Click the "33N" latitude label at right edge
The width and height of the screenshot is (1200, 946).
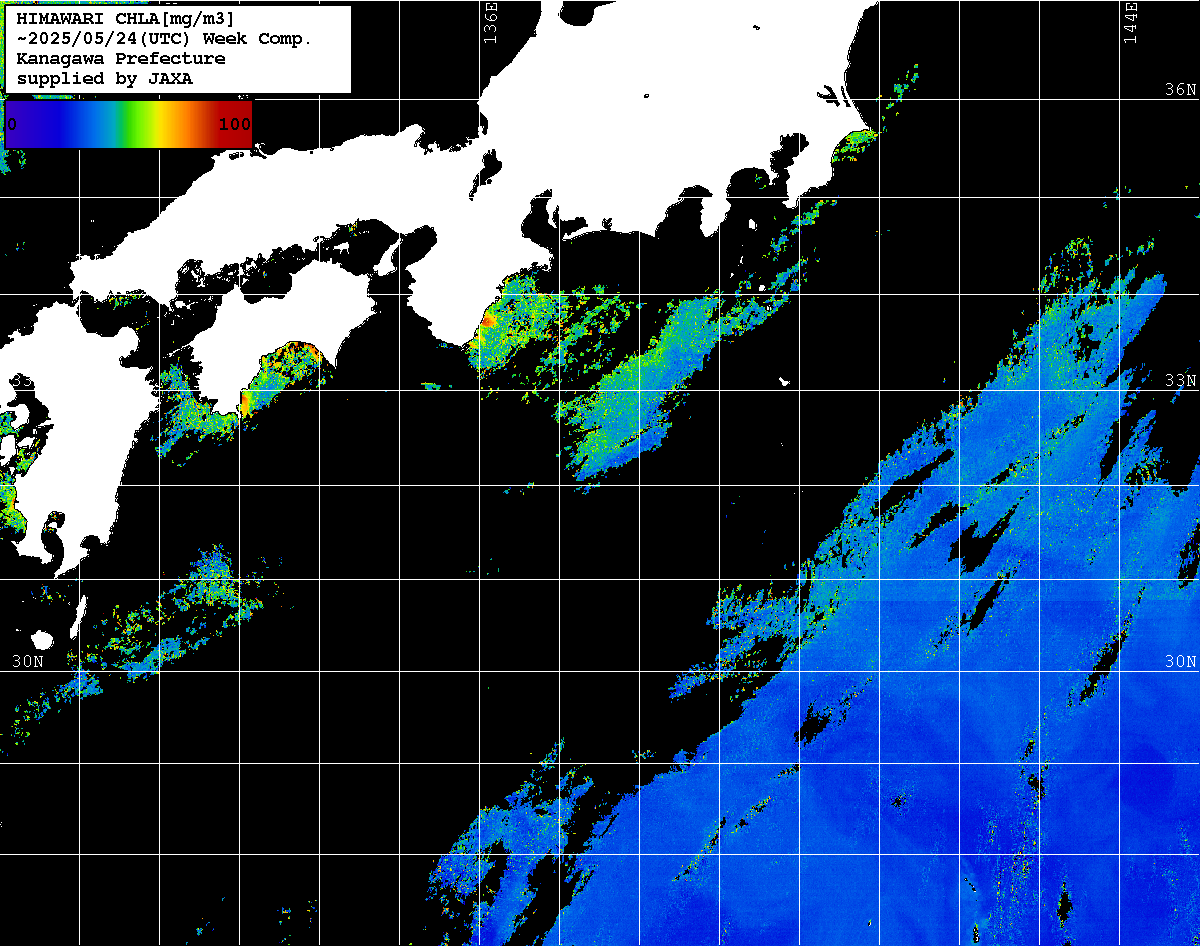(1180, 381)
